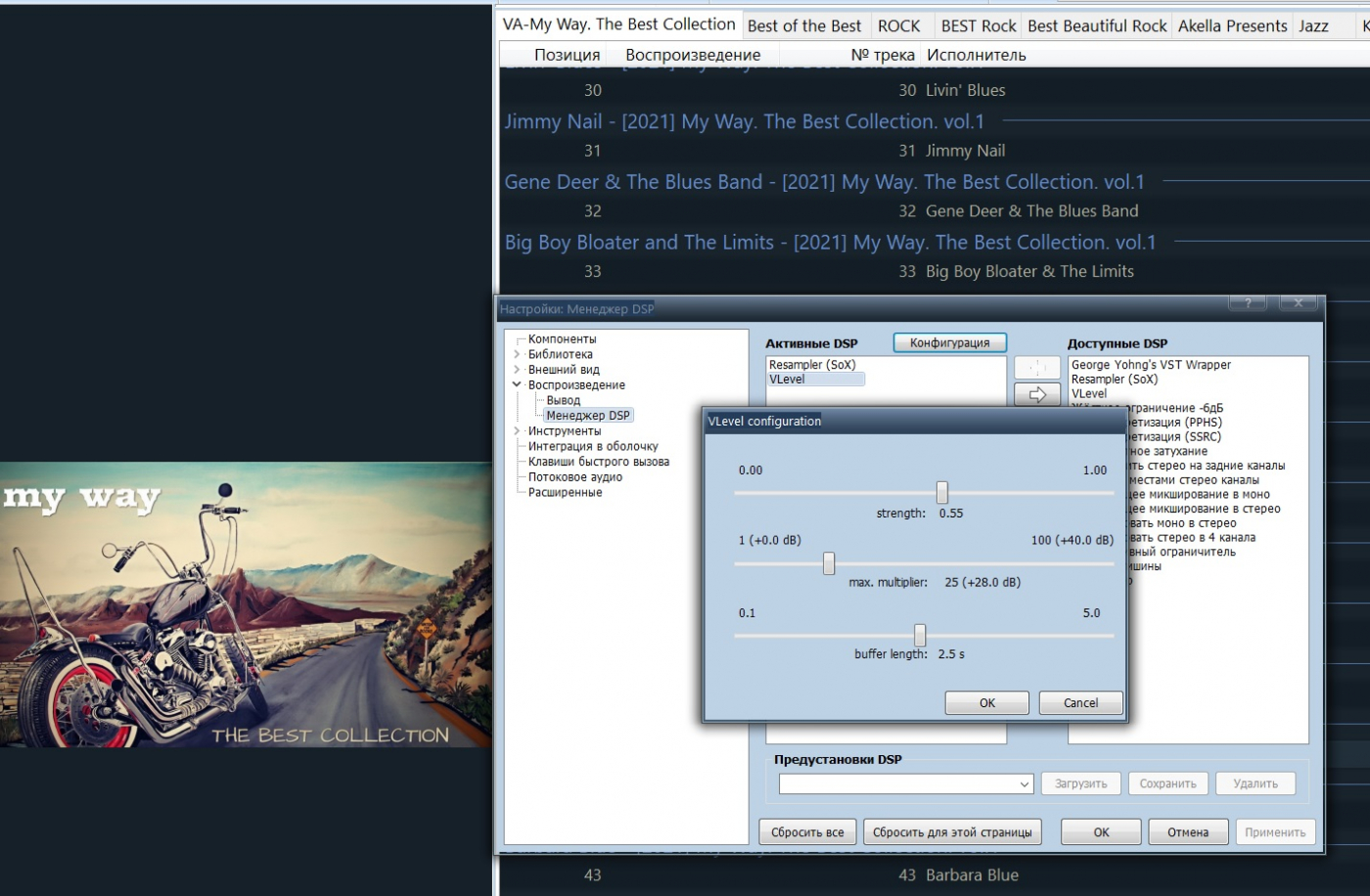Expand the Внешний вид tree node

click(x=517, y=370)
